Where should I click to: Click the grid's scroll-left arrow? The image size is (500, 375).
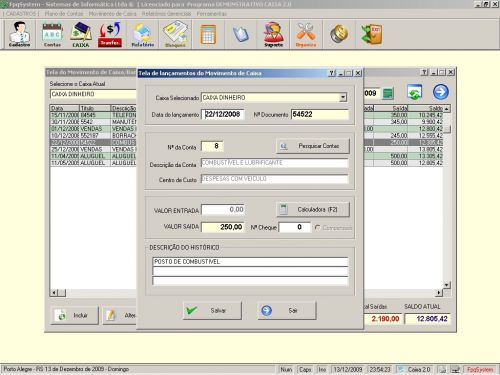(54, 293)
